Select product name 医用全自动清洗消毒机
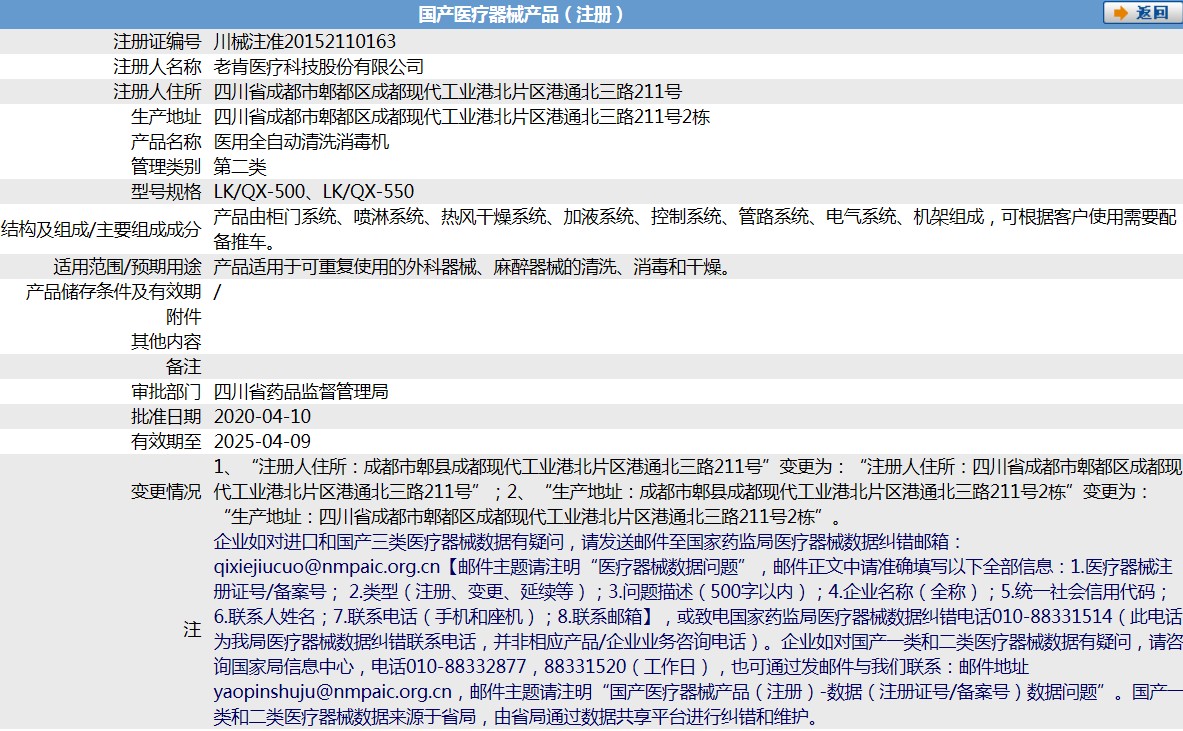Viewport: 1183px width, 731px height. [302, 141]
